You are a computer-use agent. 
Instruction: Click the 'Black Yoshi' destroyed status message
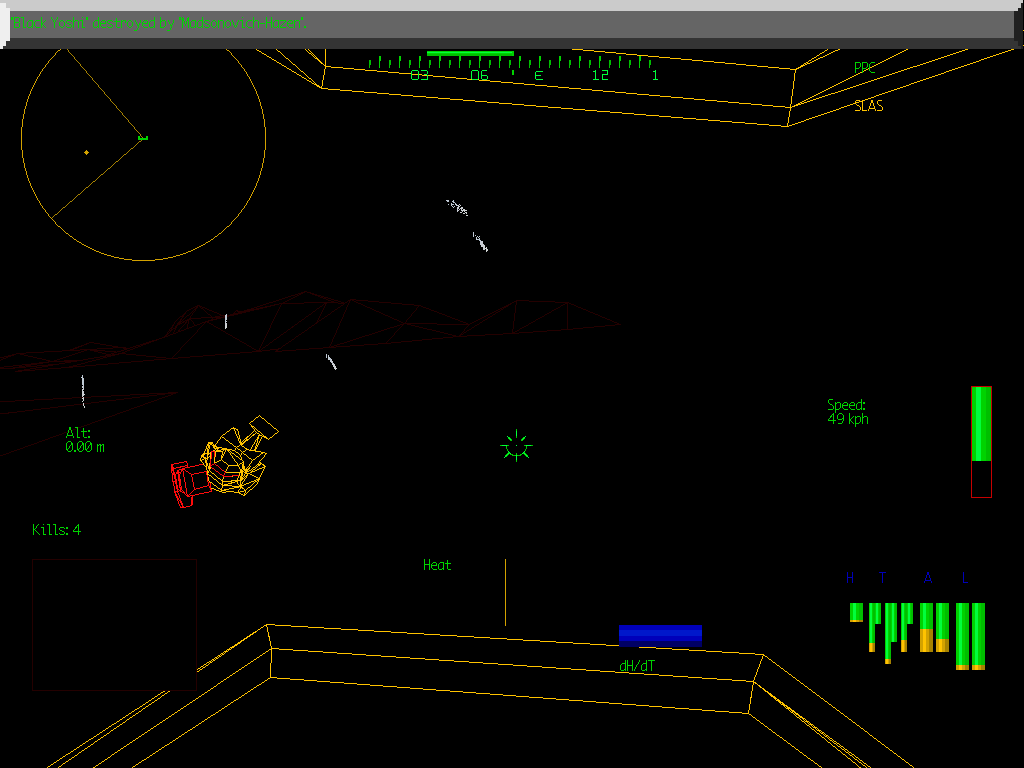(x=160, y=23)
